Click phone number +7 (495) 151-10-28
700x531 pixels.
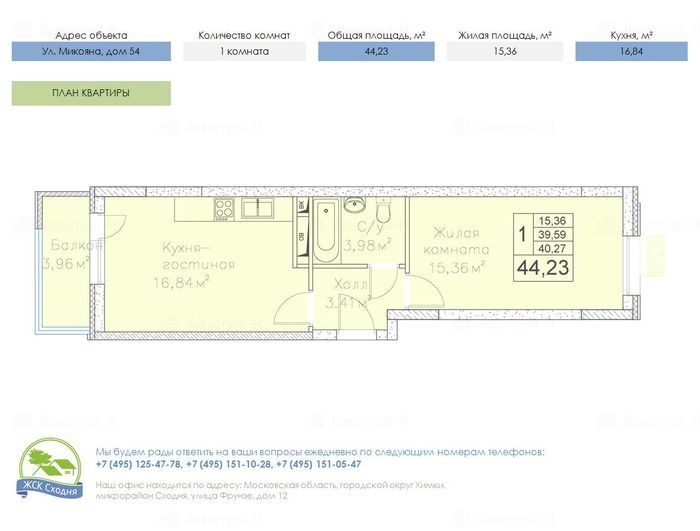click(229, 464)
